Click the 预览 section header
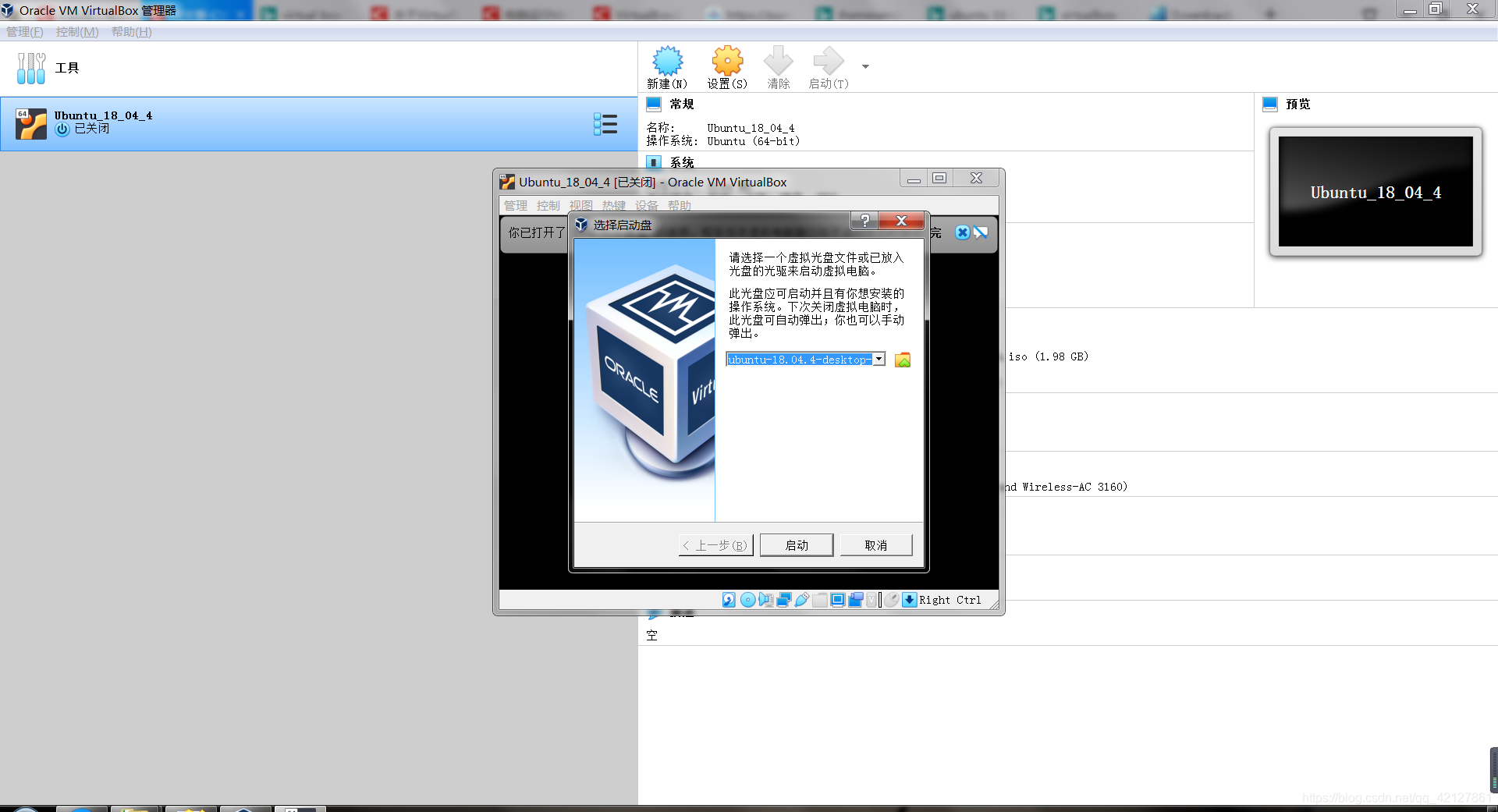This screenshot has width=1498, height=812. (x=1298, y=104)
